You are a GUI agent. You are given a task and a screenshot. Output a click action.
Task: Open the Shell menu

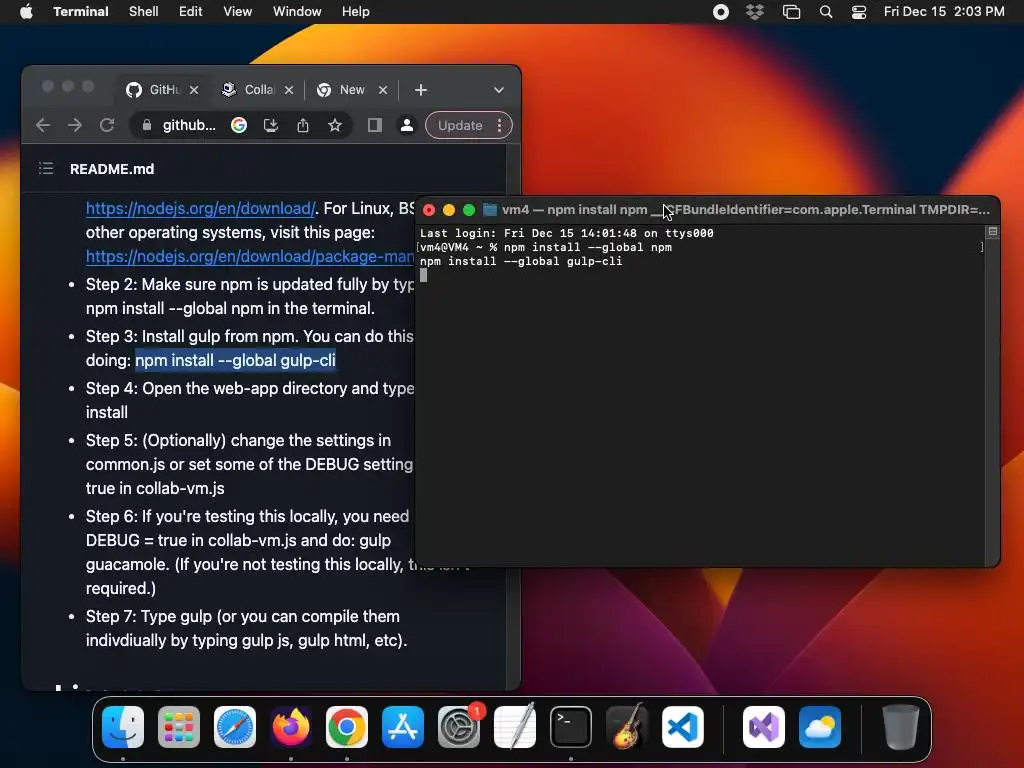pyautogui.click(x=144, y=12)
